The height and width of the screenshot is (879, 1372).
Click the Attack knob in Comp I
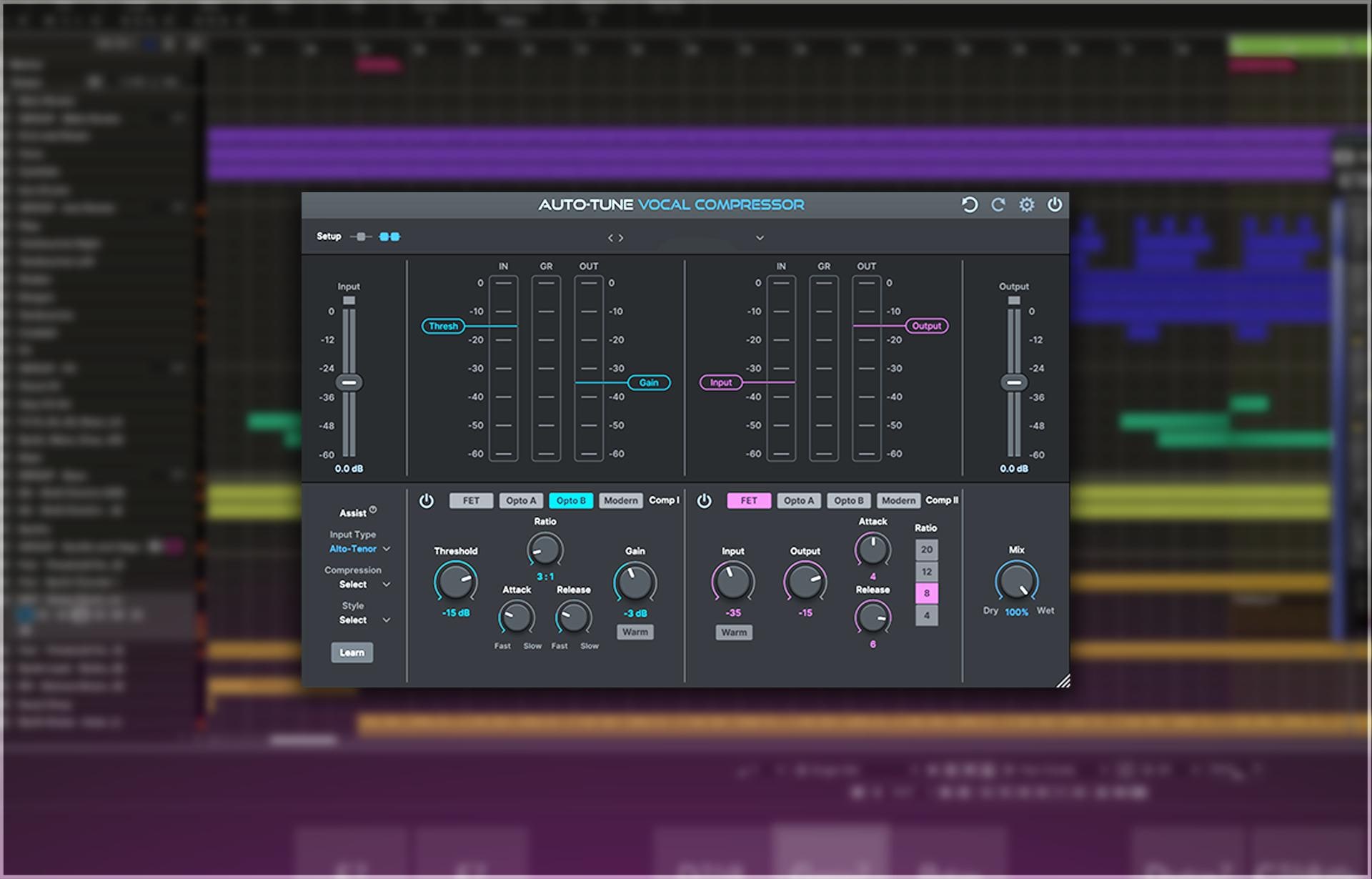[x=517, y=617]
